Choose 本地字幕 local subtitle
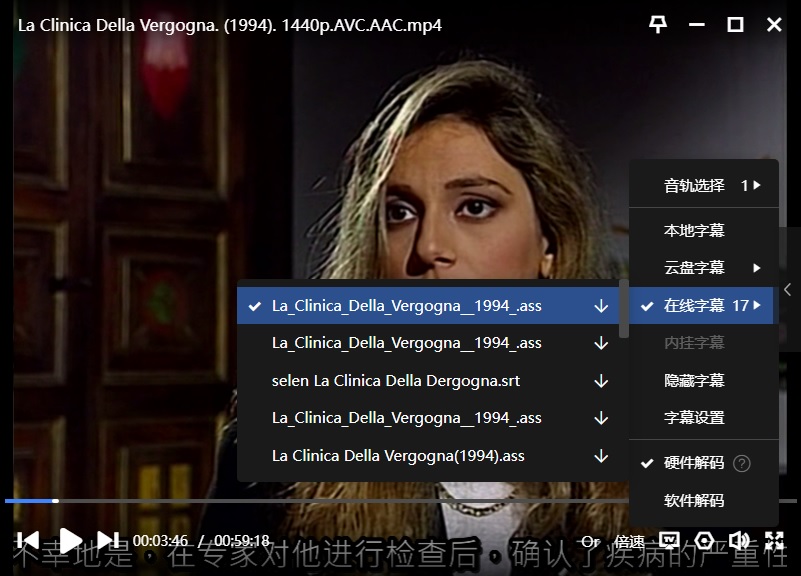801x576 pixels. (694, 231)
